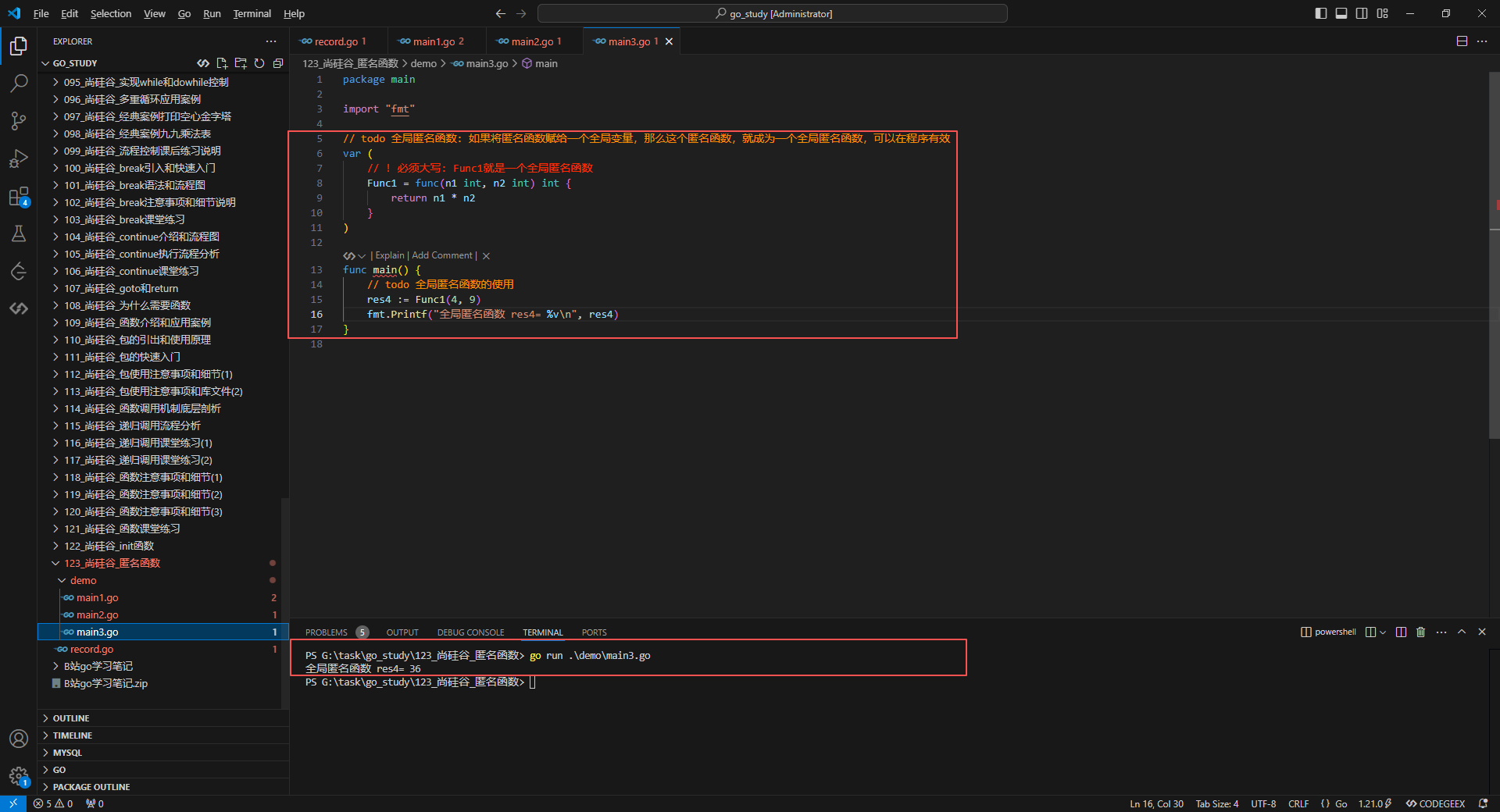
Task: Click the Add Comment code lens link
Action: tap(442, 255)
